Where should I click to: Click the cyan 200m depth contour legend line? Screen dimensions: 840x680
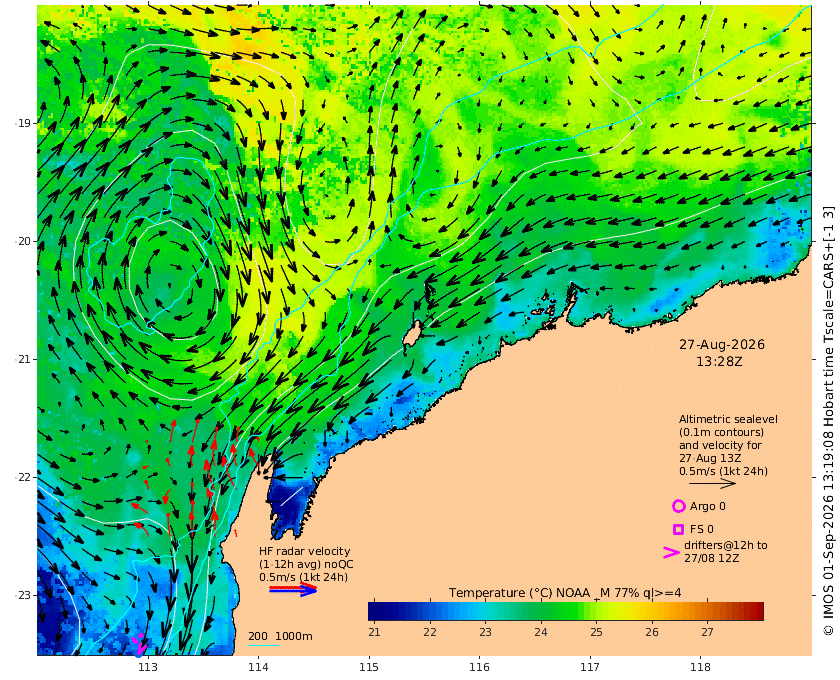(x=263, y=645)
